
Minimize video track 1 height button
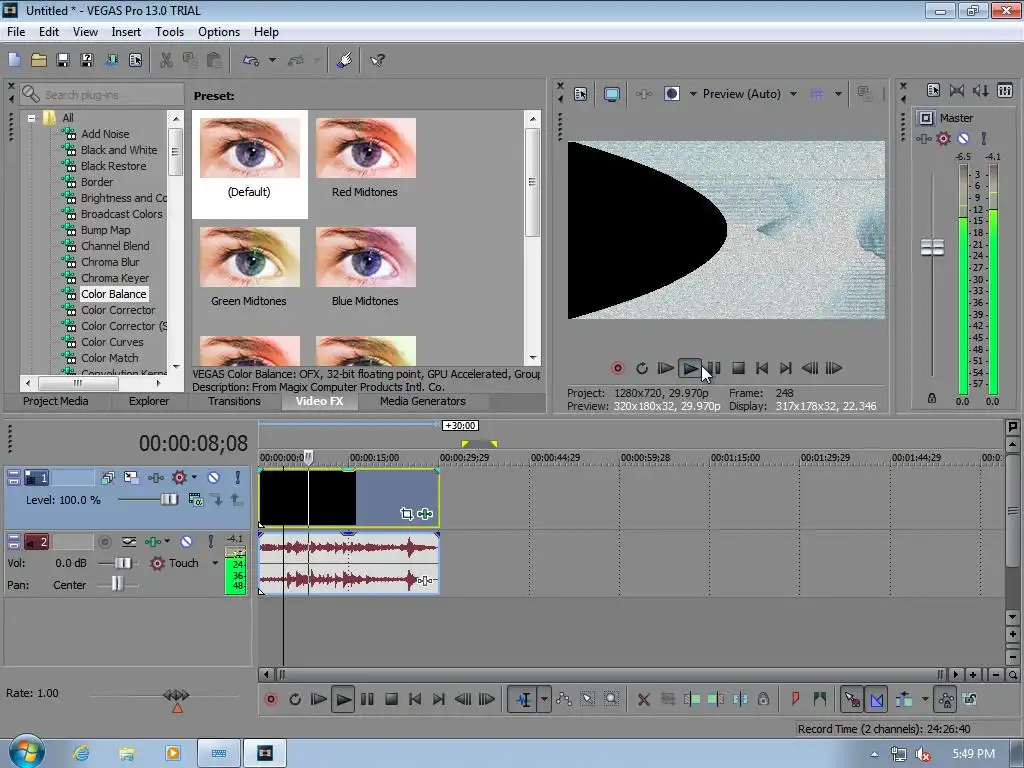pyautogui.click(x=13, y=473)
